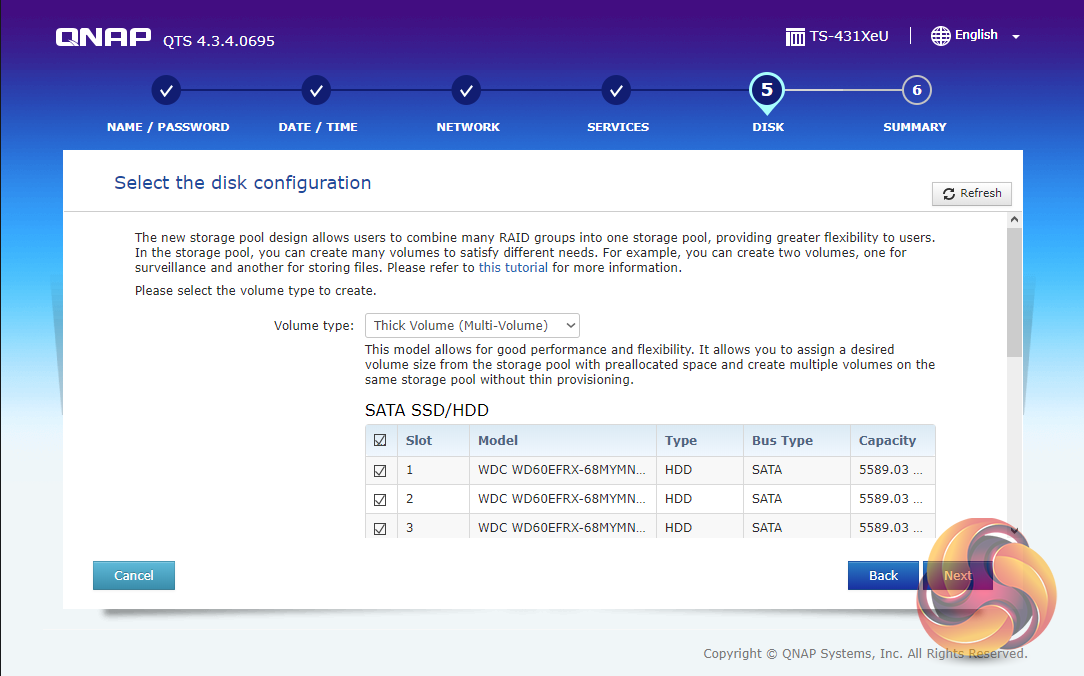The height and width of the screenshot is (676, 1084).
Task: Open the 'this tutorial' link
Action: tap(513, 268)
